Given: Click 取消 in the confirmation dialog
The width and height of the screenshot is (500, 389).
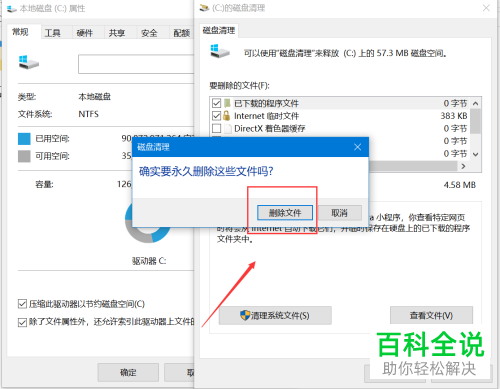Looking at the screenshot, I should click(339, 213).
